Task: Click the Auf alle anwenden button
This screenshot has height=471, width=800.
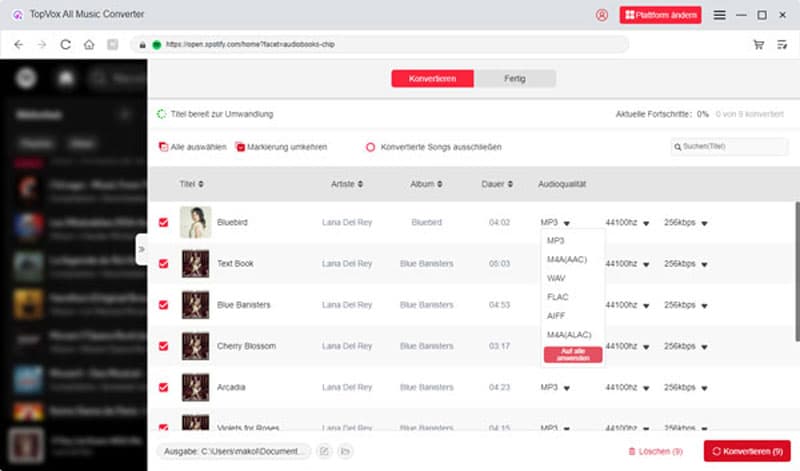Action: pyautogui.click(x=572, y=355)
